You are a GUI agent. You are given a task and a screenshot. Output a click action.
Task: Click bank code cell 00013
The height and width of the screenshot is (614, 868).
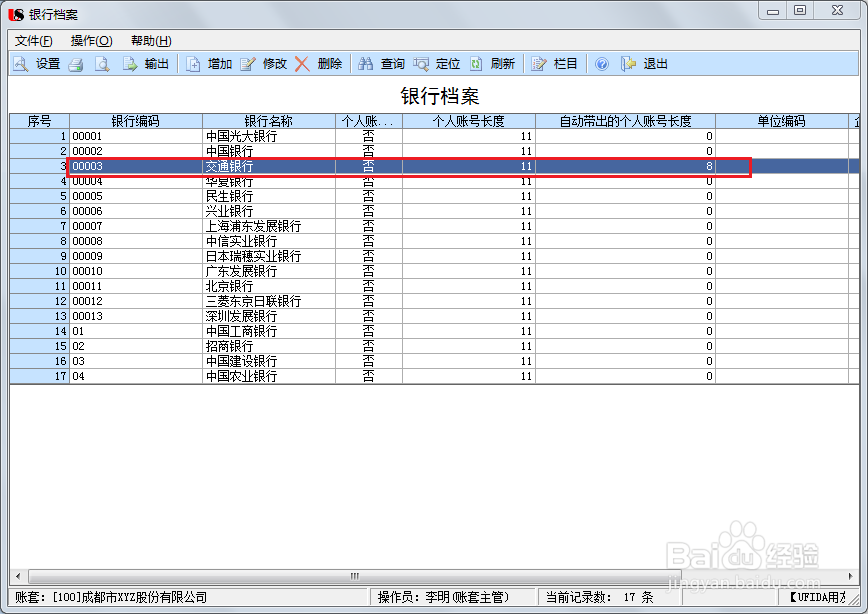pyautogui.click(x=136, y=316)
